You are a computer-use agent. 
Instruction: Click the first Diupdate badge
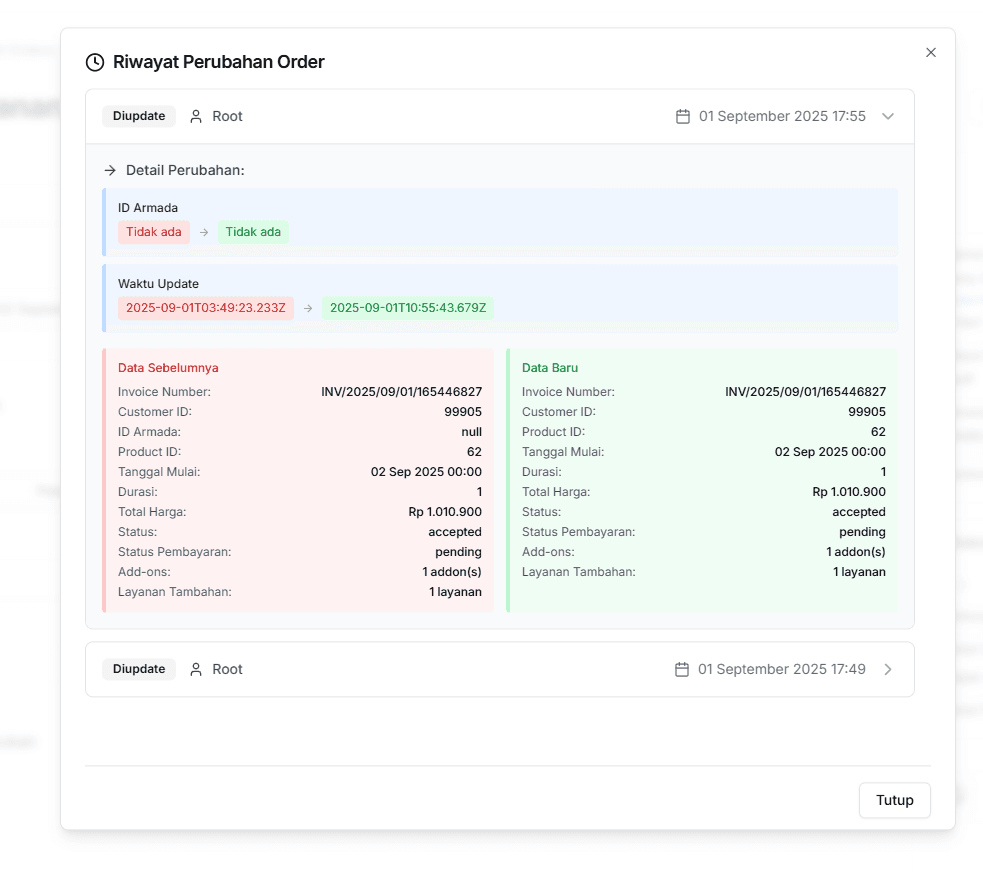pyautogui.click(x=139, y=117)
